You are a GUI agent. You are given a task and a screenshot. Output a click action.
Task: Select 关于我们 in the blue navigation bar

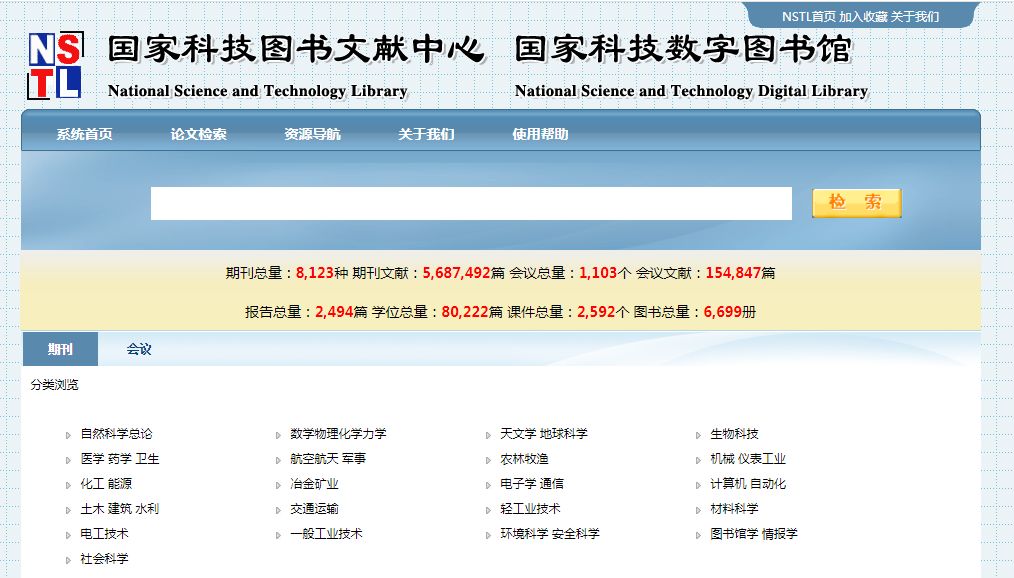click(426, 134)
